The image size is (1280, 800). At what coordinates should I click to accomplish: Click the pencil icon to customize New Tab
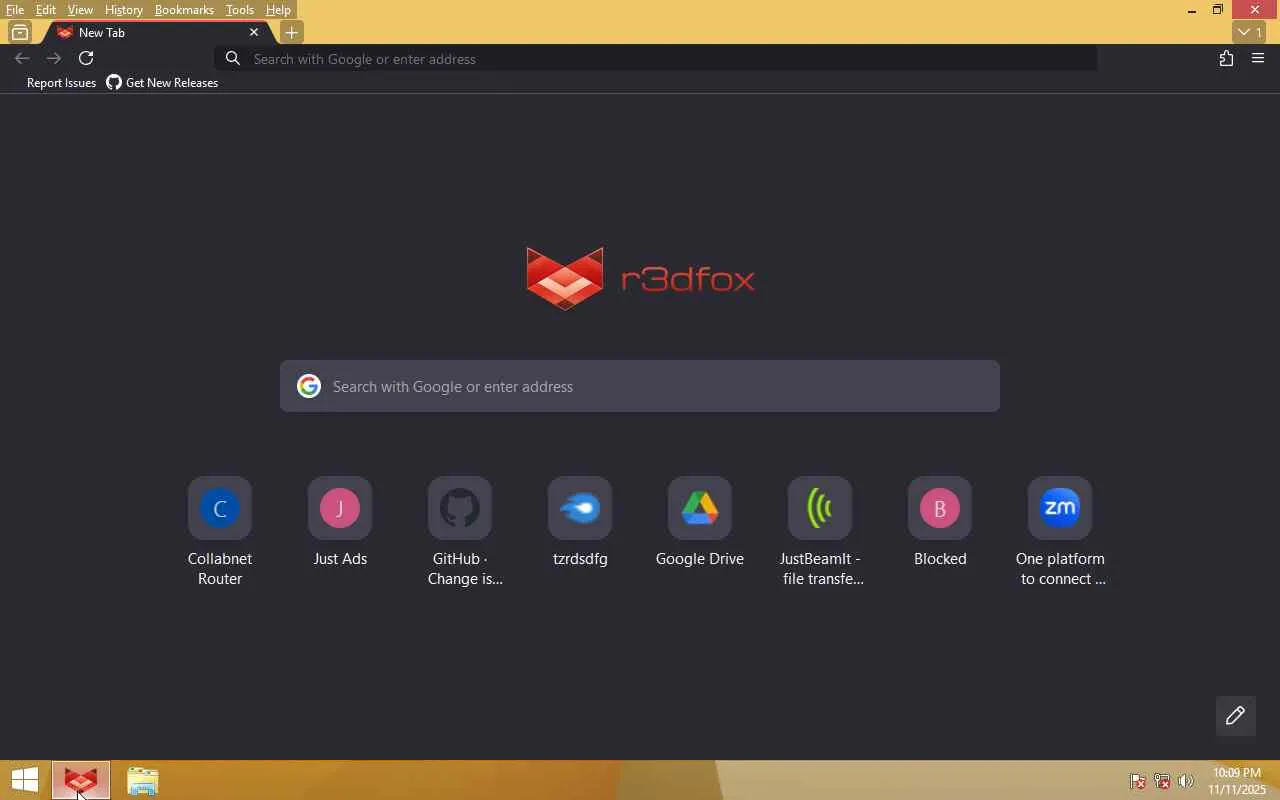pos(1236,716)
